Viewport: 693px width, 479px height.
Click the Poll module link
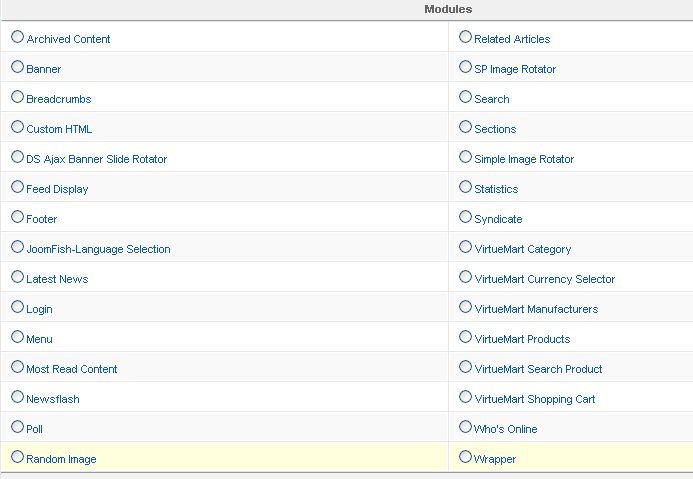tap(34, 430)
